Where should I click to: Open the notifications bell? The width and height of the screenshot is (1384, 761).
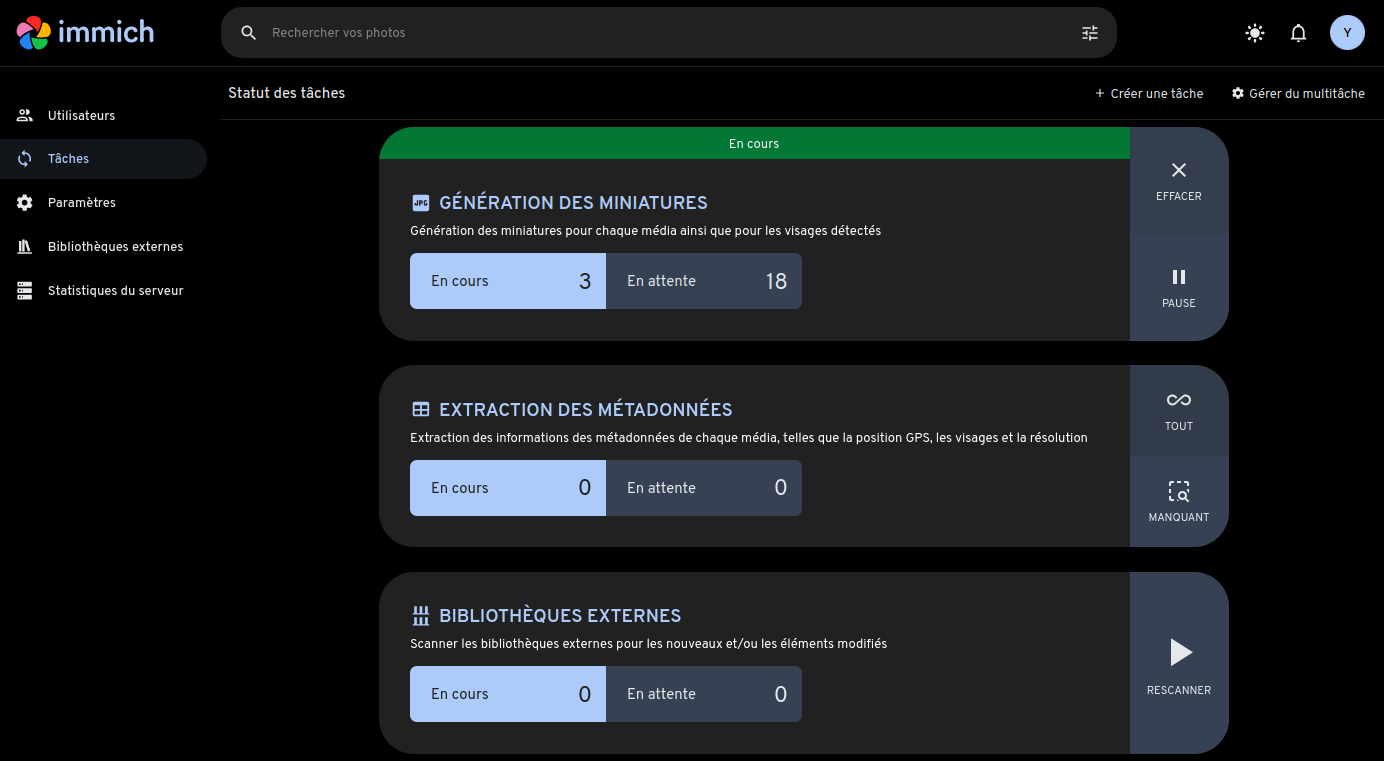click(1298, 33)
